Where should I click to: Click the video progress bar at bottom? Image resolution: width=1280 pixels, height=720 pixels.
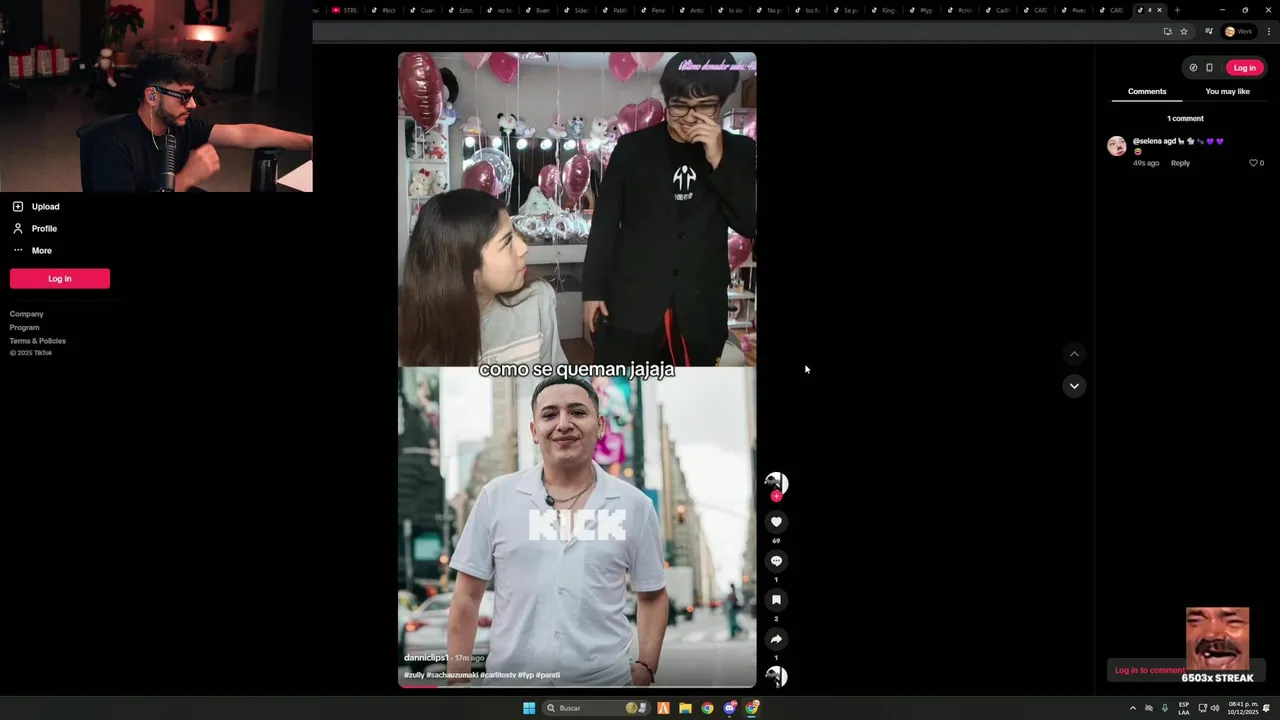point(577,686)
